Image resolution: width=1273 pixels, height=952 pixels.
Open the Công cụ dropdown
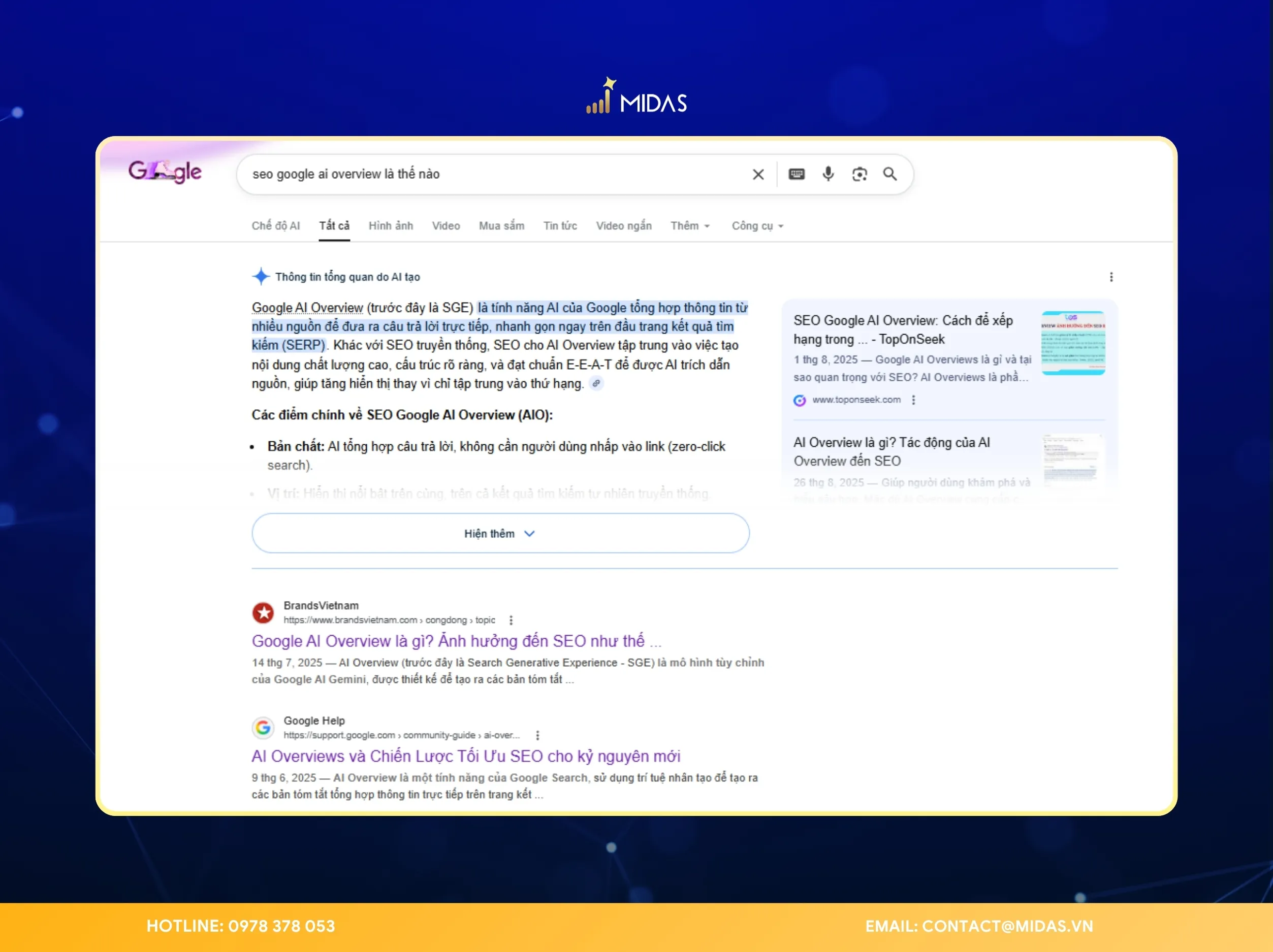pos(756,226)
